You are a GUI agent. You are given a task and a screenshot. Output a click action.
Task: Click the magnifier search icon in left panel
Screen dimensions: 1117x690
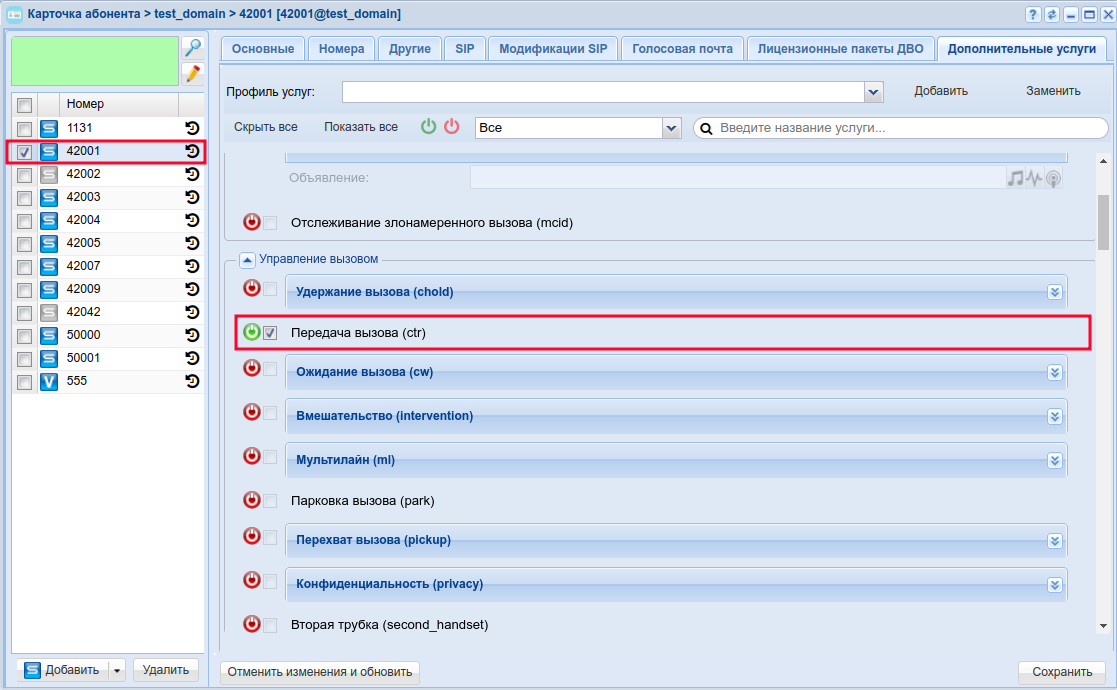pos(192,48)
